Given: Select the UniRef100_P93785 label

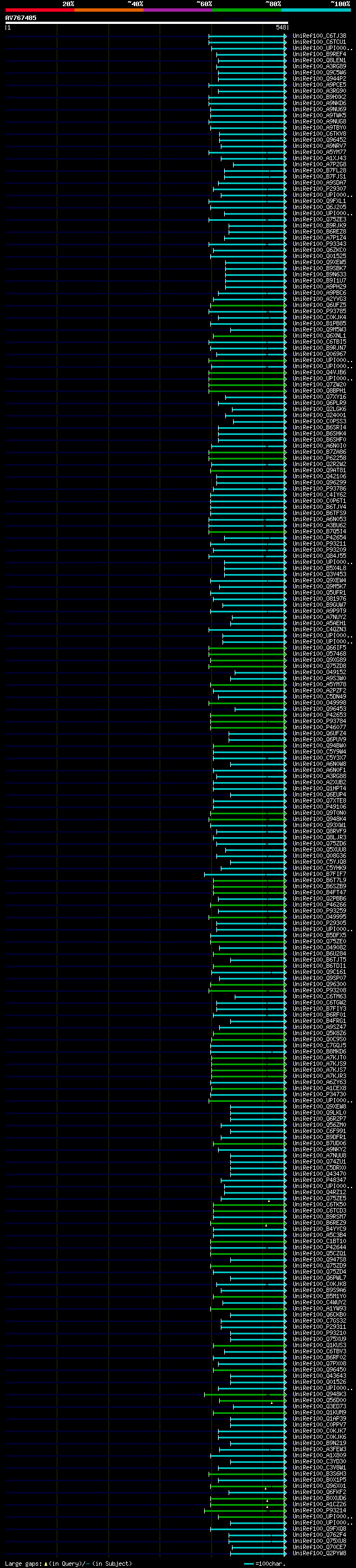Looking at the screenshot, I should pyautogui.click(x=319, y=311).
